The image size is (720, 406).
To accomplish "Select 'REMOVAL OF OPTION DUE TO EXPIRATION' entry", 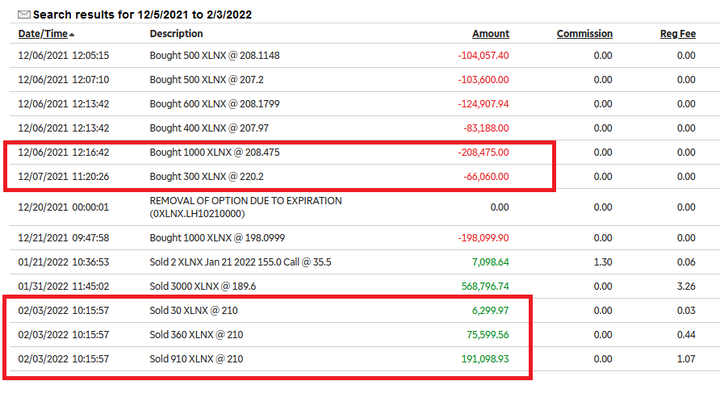I will 246,207.
